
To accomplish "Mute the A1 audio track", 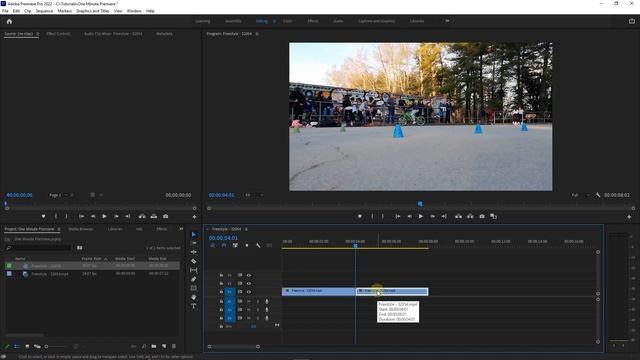I will coord(249,301).
